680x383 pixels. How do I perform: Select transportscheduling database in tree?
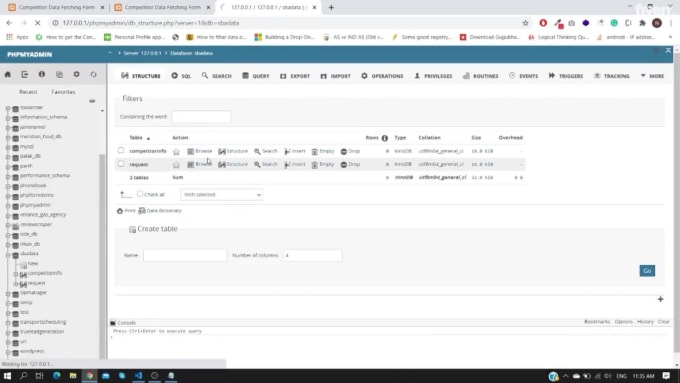pyautogui.click(x=43, y=322)
